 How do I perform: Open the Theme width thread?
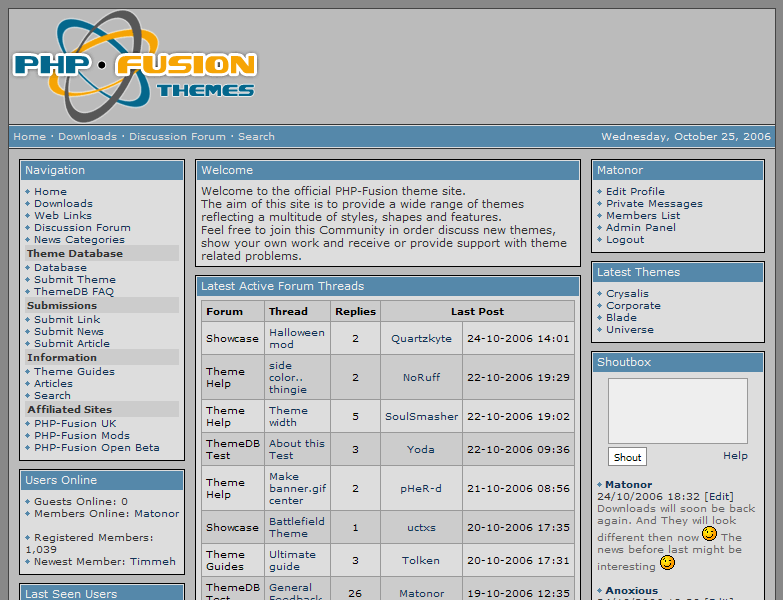pos(289,416)
